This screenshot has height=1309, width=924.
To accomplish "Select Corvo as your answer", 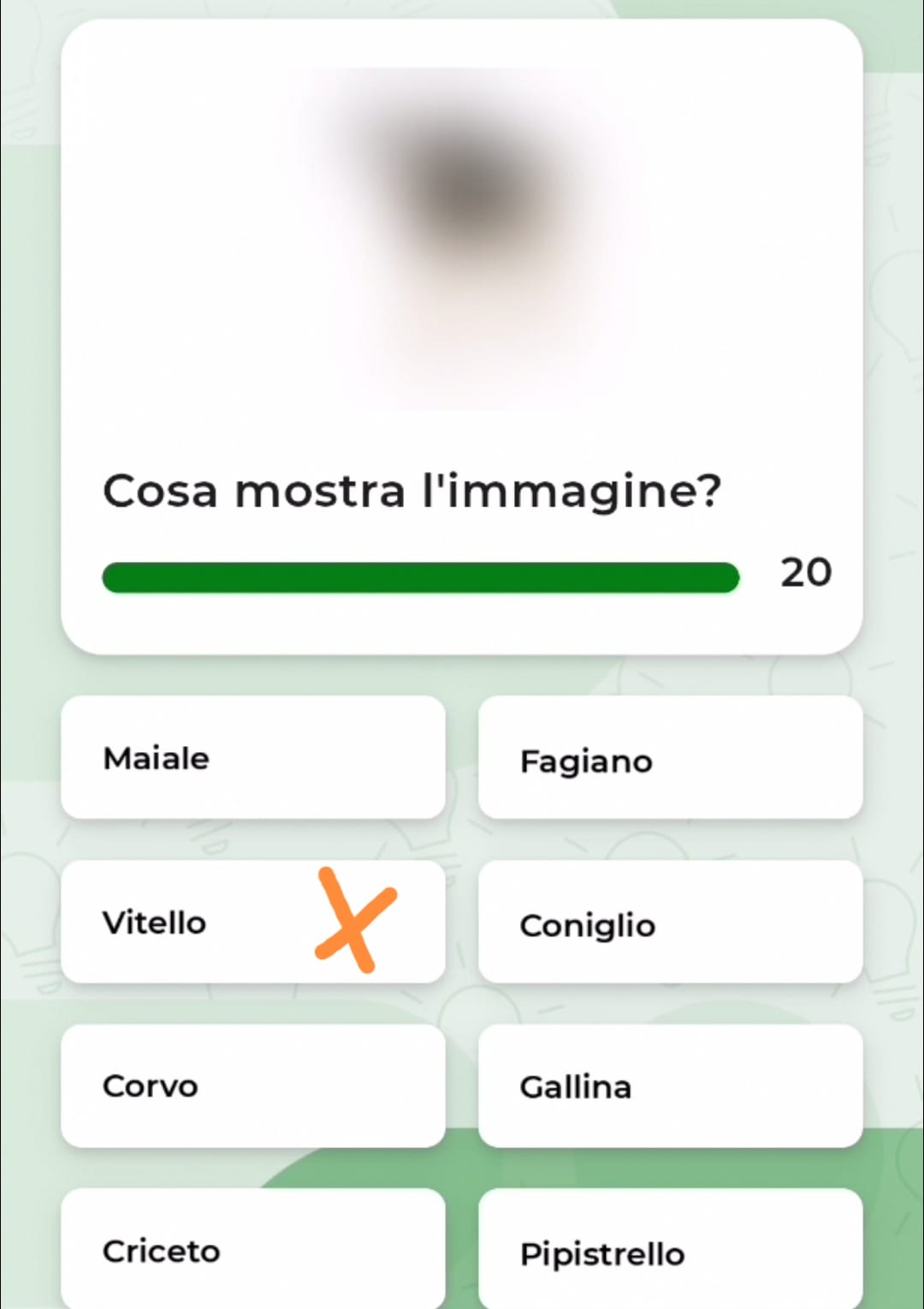I will [253, 1086].
